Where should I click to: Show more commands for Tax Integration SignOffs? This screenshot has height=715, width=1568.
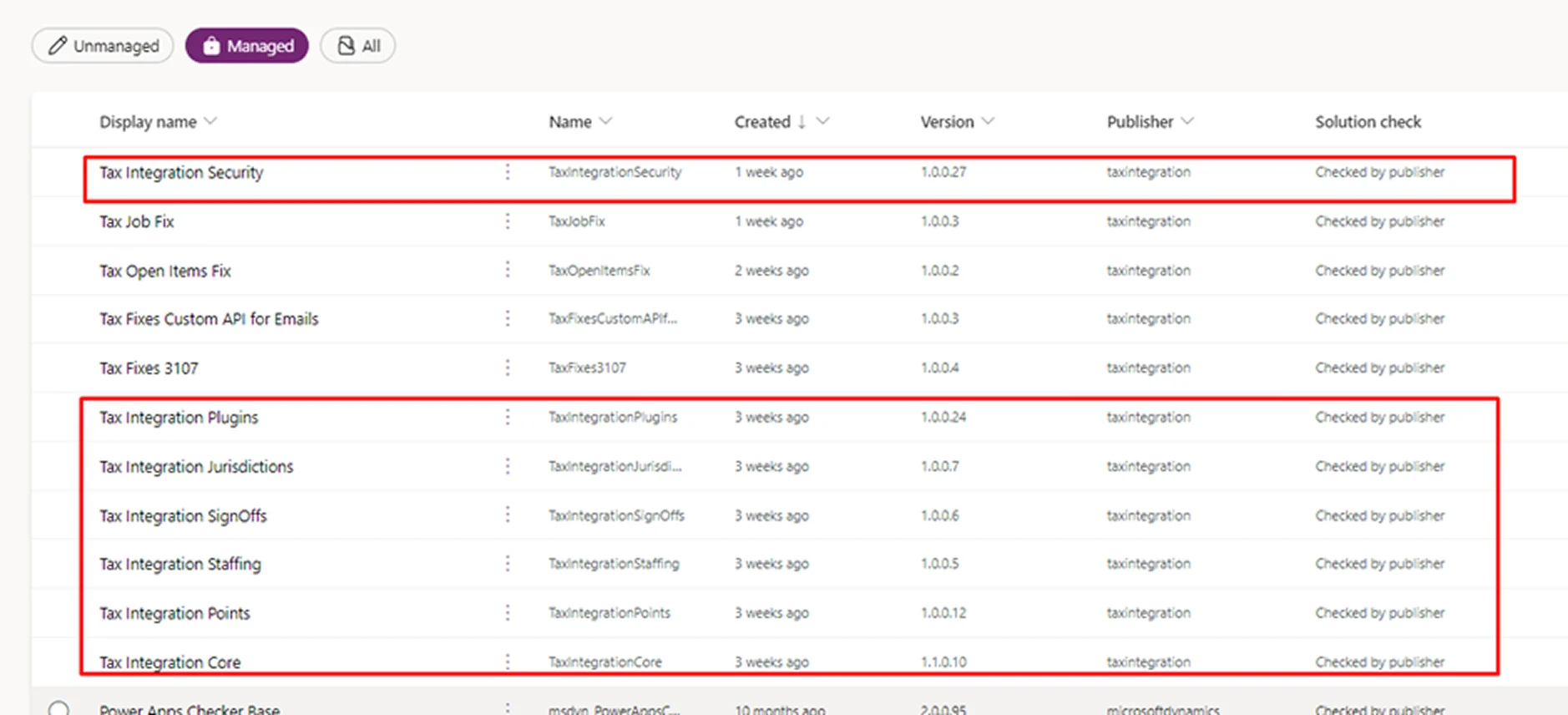pos(508,515)
